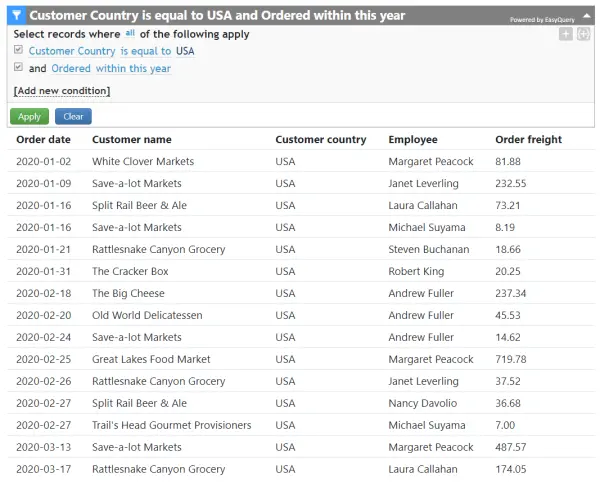600x484 pixels.
Task: Click Add new condition link
Action: pyautogui.click(x=62, y=91)
